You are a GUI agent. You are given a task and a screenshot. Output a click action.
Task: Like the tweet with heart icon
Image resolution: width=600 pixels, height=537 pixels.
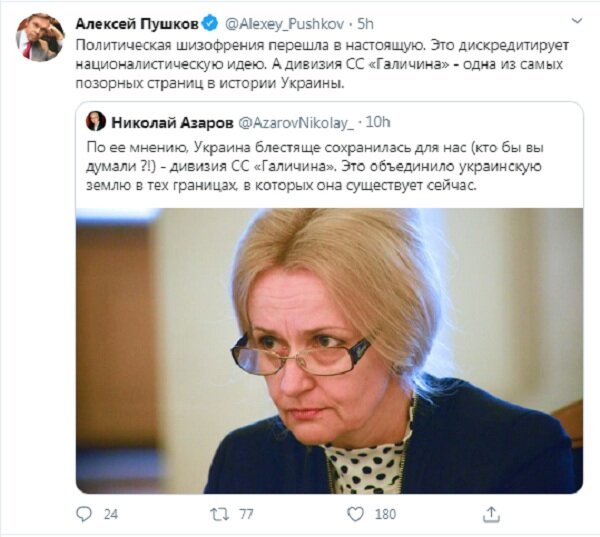pos(355,514)
